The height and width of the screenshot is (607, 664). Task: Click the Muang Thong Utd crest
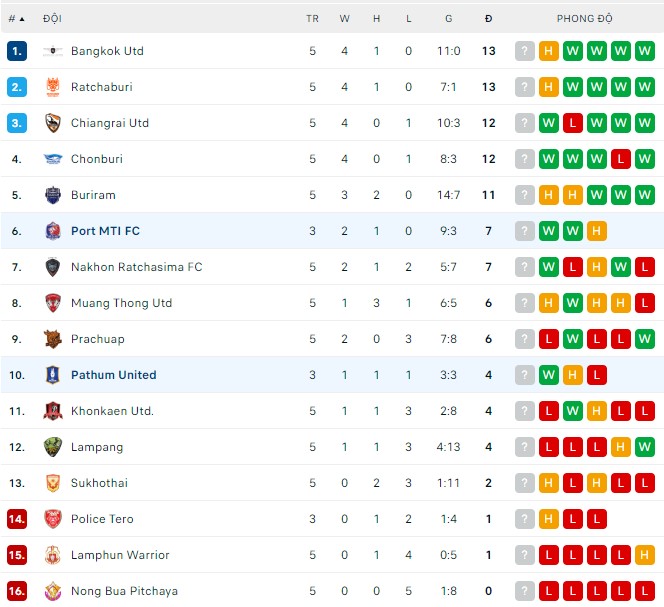(53, 303)
